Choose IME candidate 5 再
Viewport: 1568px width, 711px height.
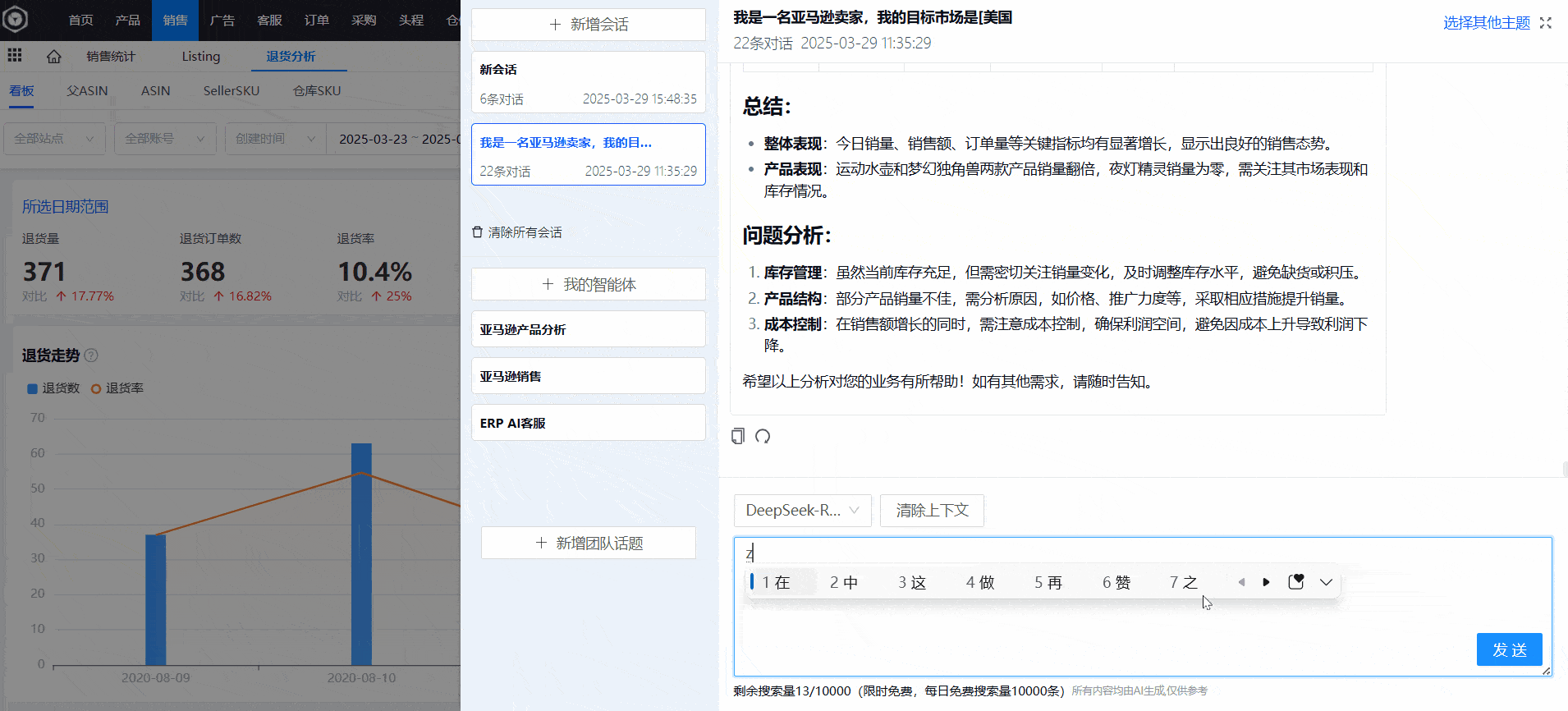click(1048, 582)
